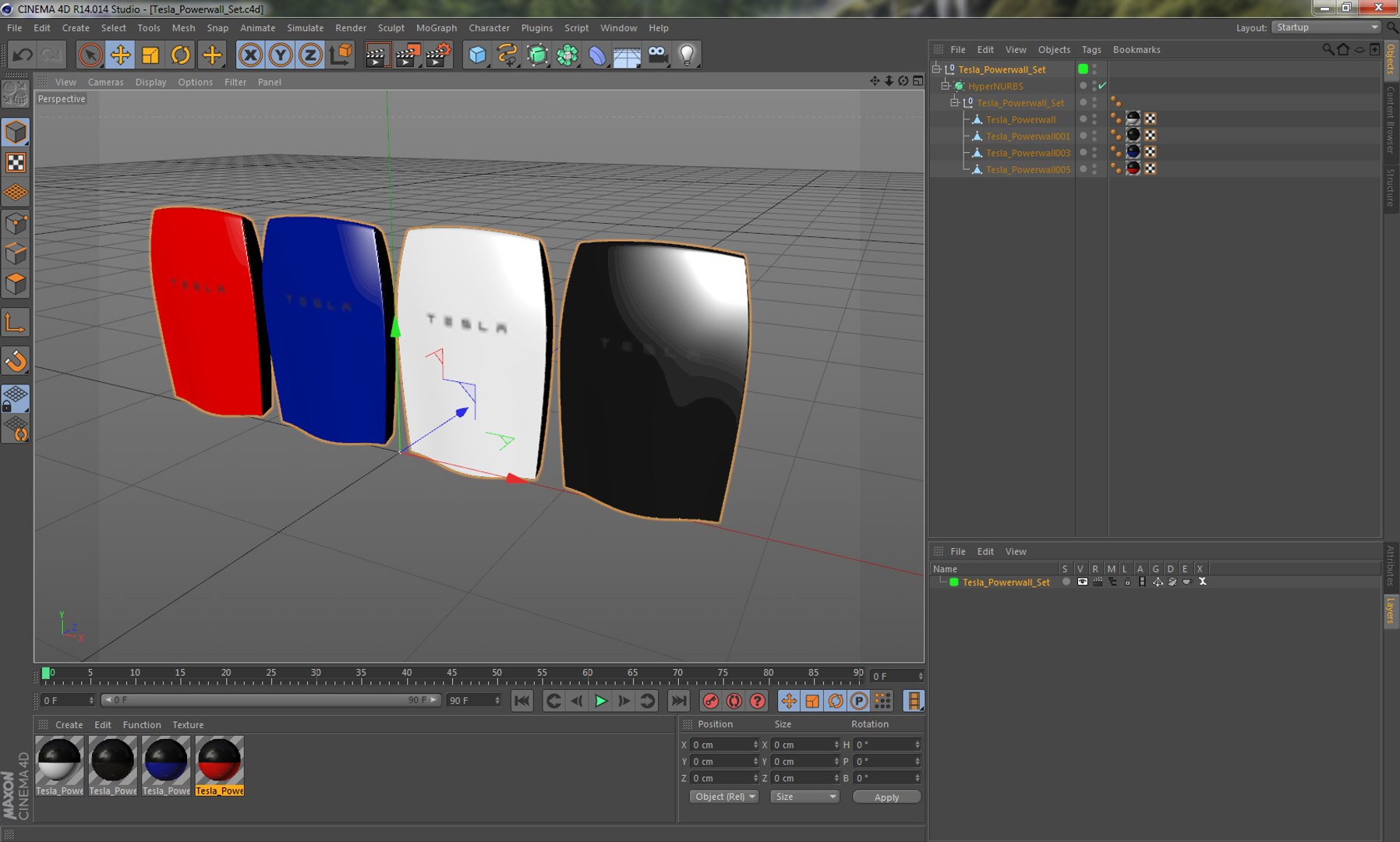Toggle Autokeying button
The height and width of the screenshot is (842, 1400).
(x=734, y=701)
